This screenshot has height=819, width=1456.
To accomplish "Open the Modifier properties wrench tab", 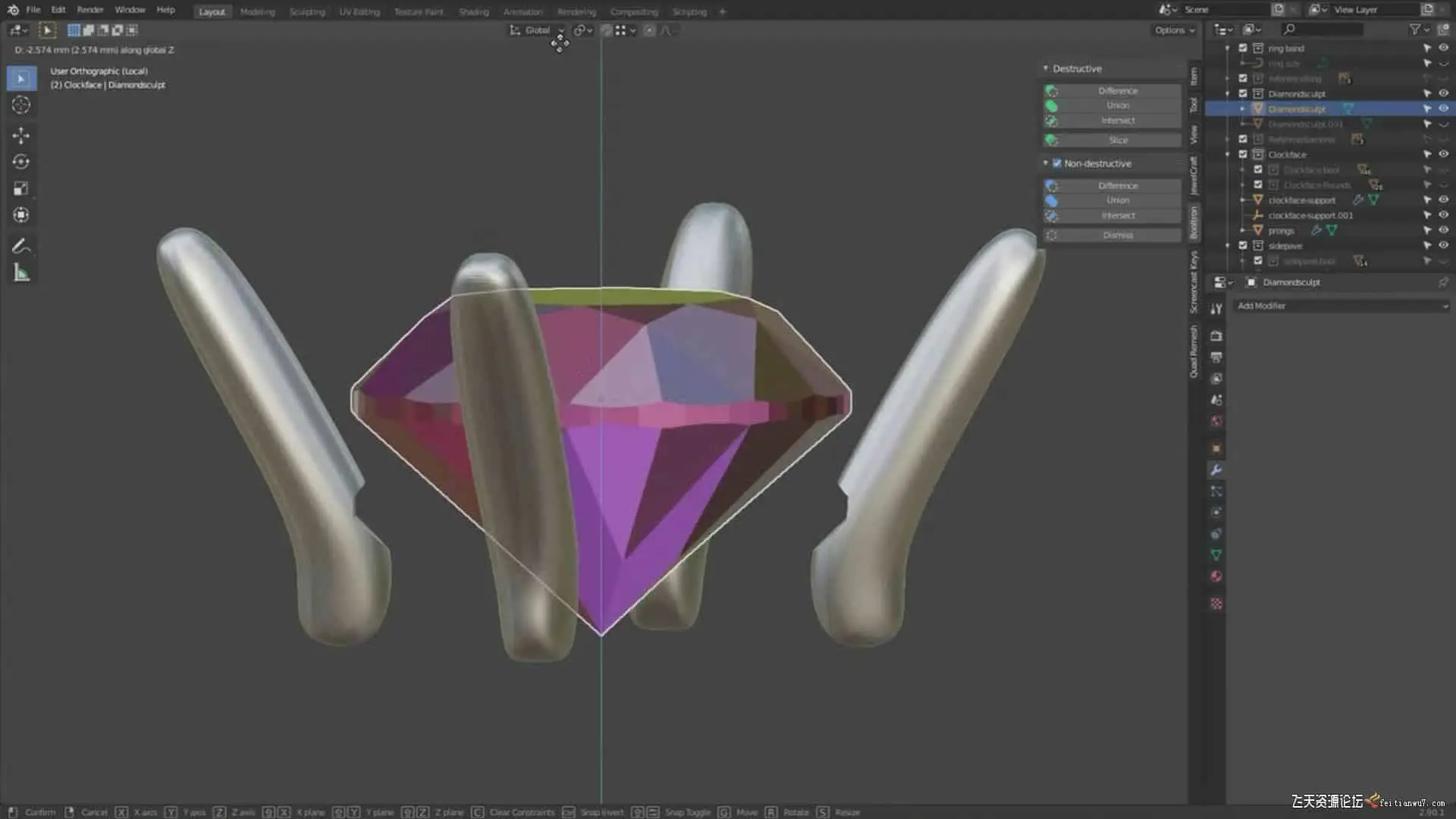I will [x=1216, y=470].
